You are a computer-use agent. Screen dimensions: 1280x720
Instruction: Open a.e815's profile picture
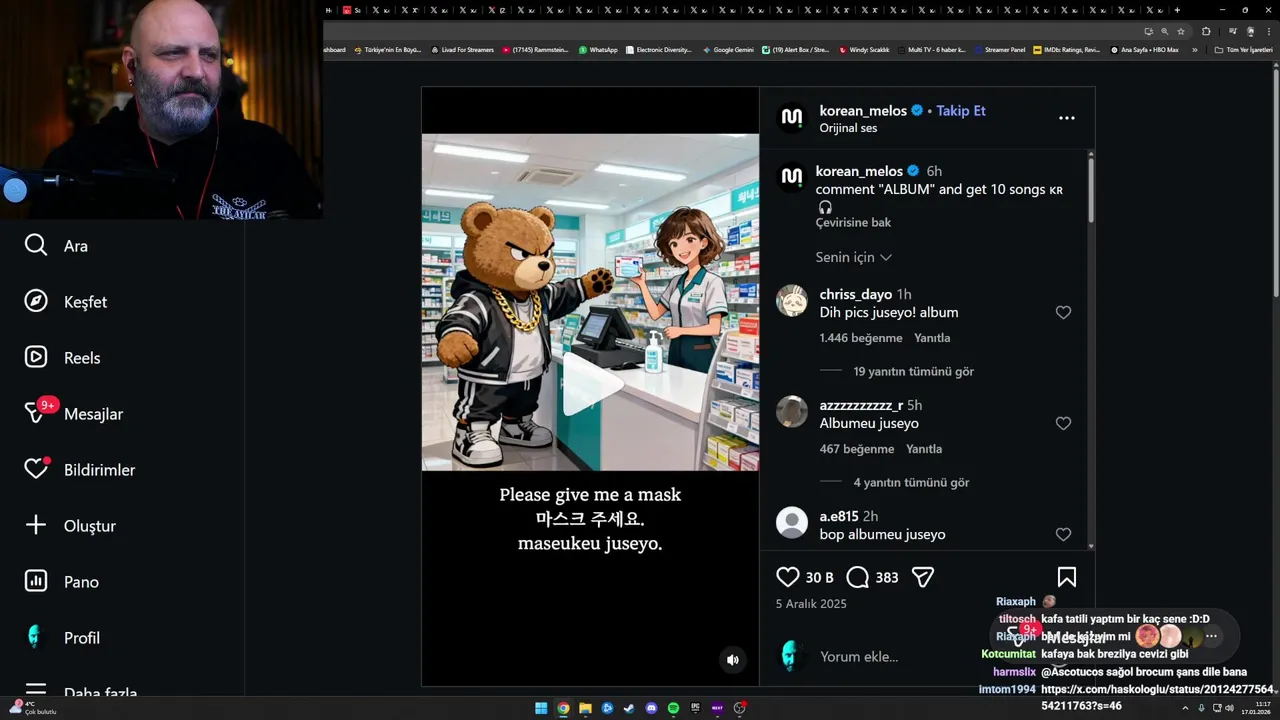pyautogui.click(x=792, y=523)
